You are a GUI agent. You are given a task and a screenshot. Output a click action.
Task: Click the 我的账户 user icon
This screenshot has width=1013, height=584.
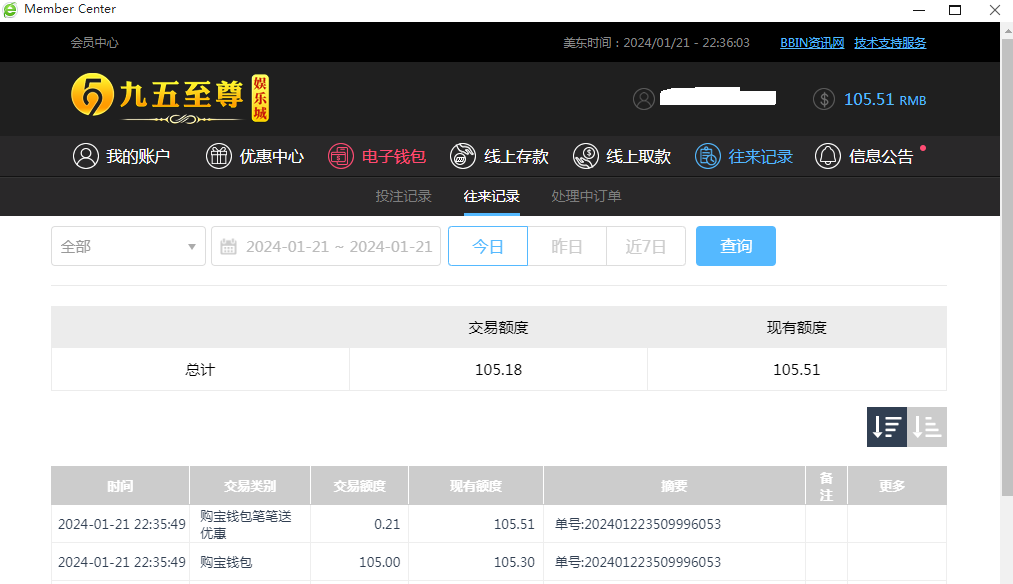(x=86, y=156)
